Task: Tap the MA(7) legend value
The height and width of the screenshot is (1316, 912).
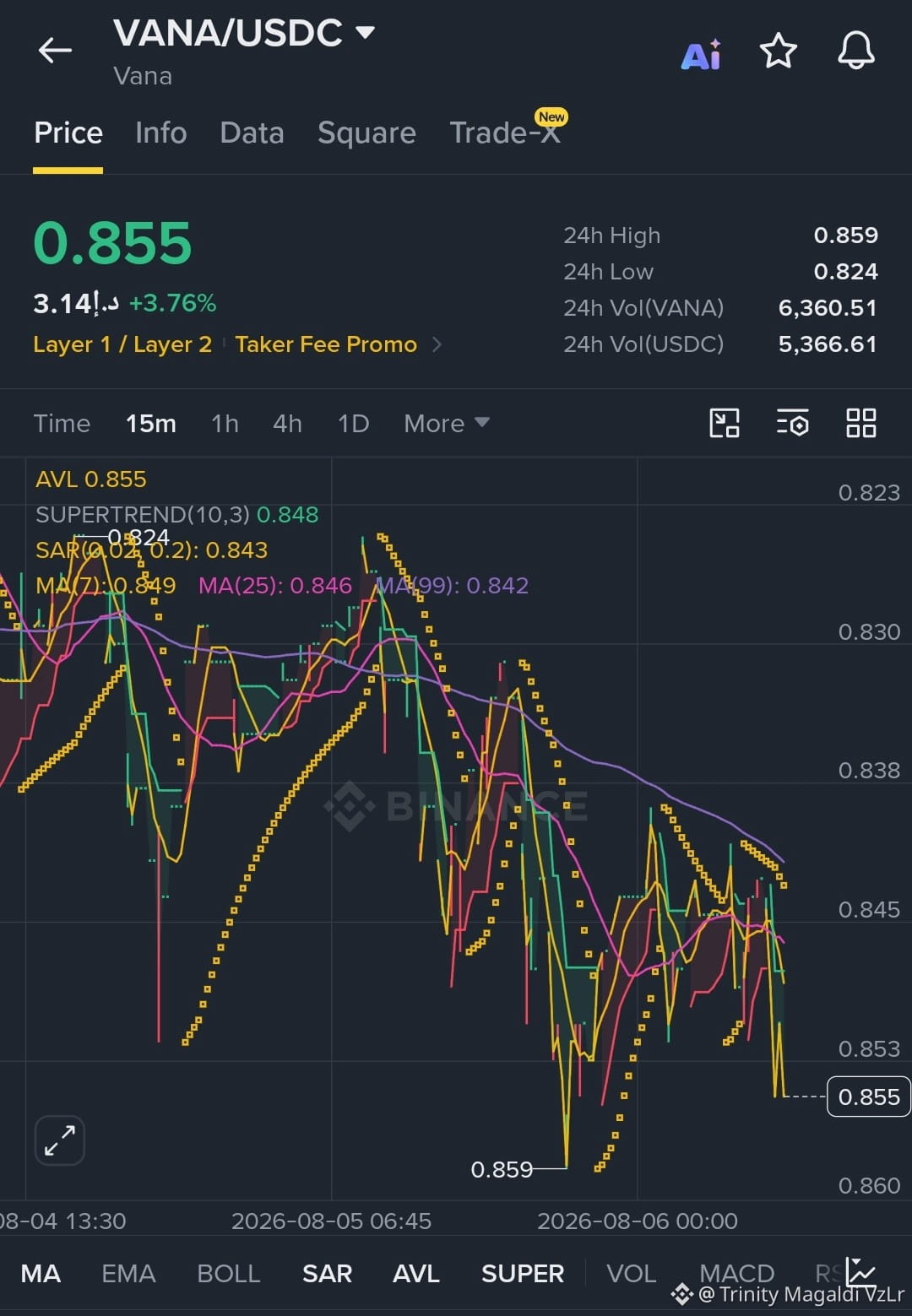Action: click(106, 585)
